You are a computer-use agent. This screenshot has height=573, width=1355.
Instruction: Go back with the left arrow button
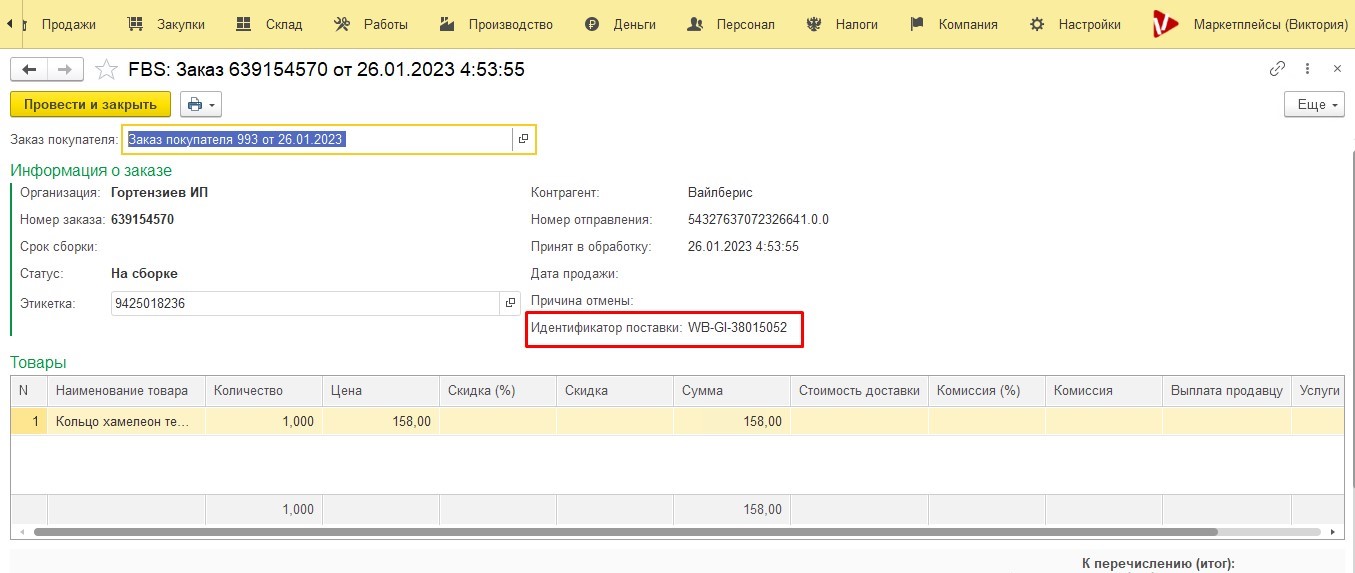coord(29,69)
